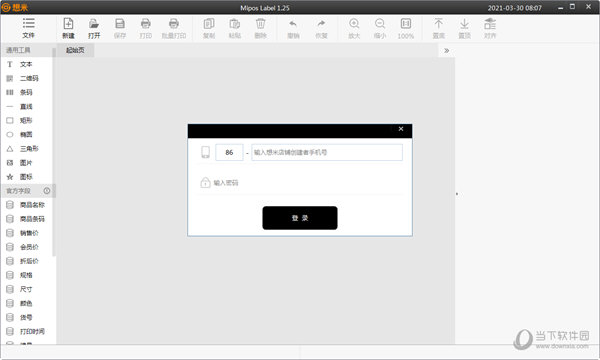Select the 图片 image tool
The height and width of the screenshot is (360, 600).
tap(27, 163)
